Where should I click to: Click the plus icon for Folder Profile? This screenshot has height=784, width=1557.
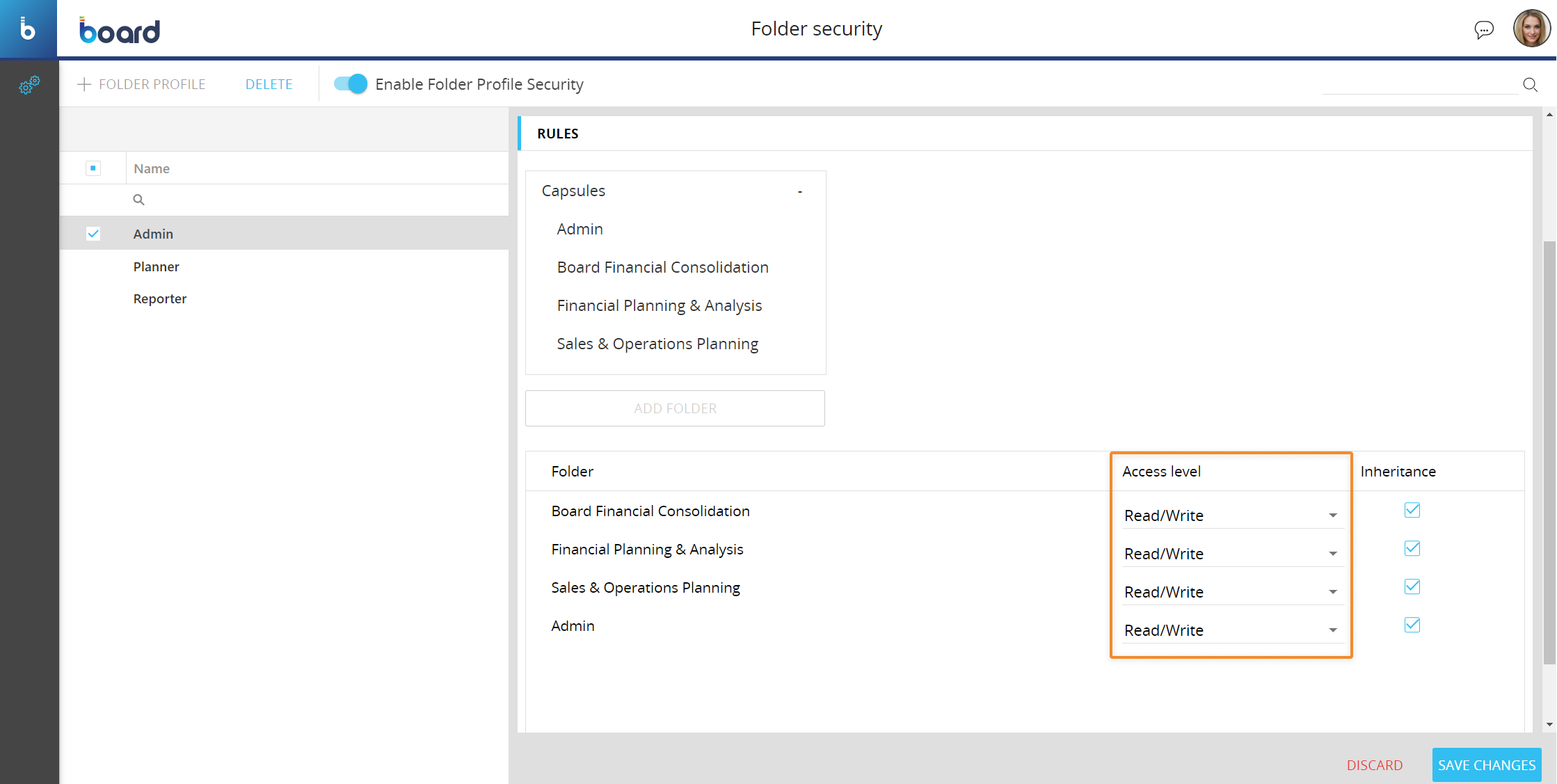(84, 84)
